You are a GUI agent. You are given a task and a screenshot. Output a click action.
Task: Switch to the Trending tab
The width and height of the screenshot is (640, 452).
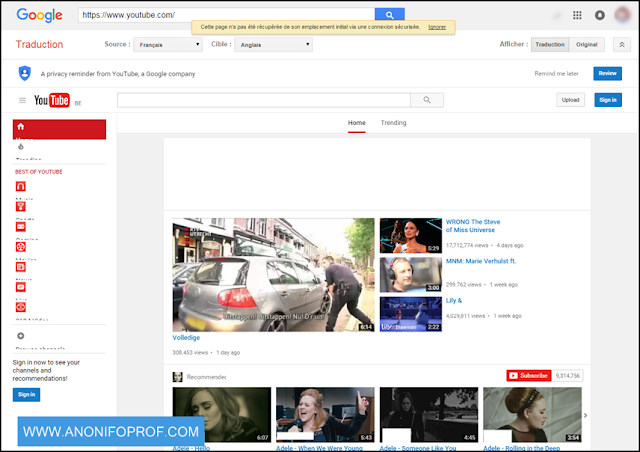coord(393,123)
